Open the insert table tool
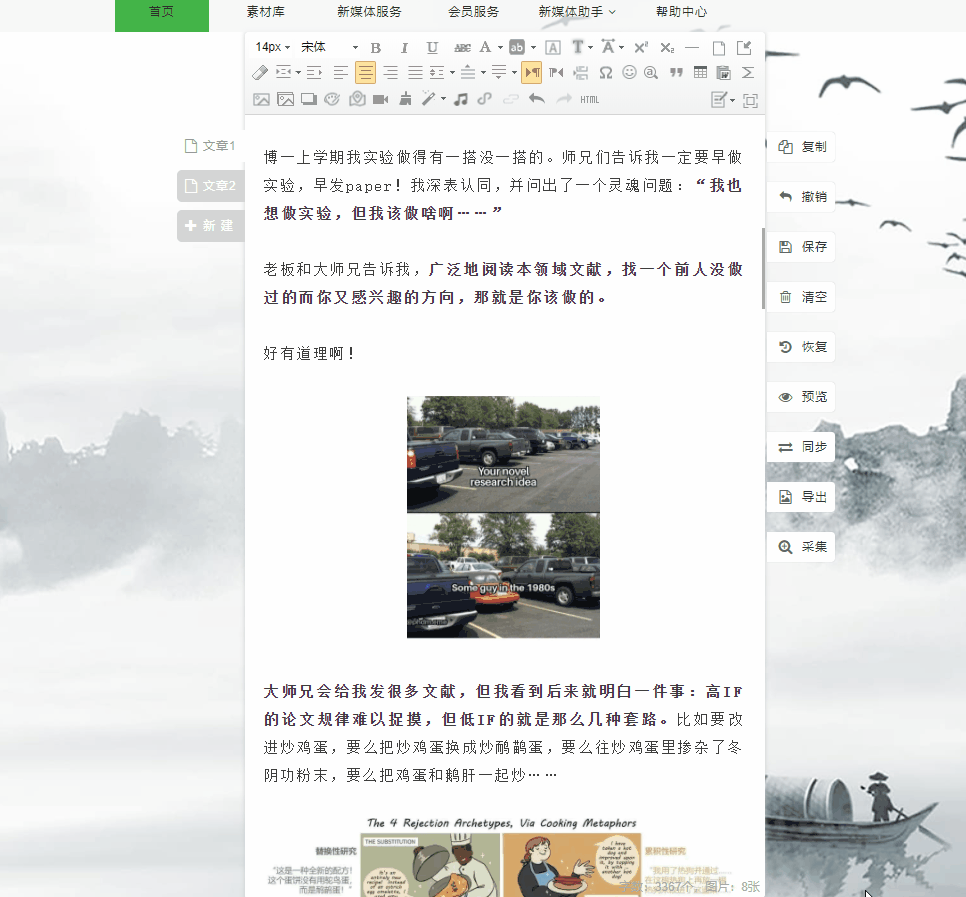The width and height of the screenshot is (966, 897). tap(700, 72)
